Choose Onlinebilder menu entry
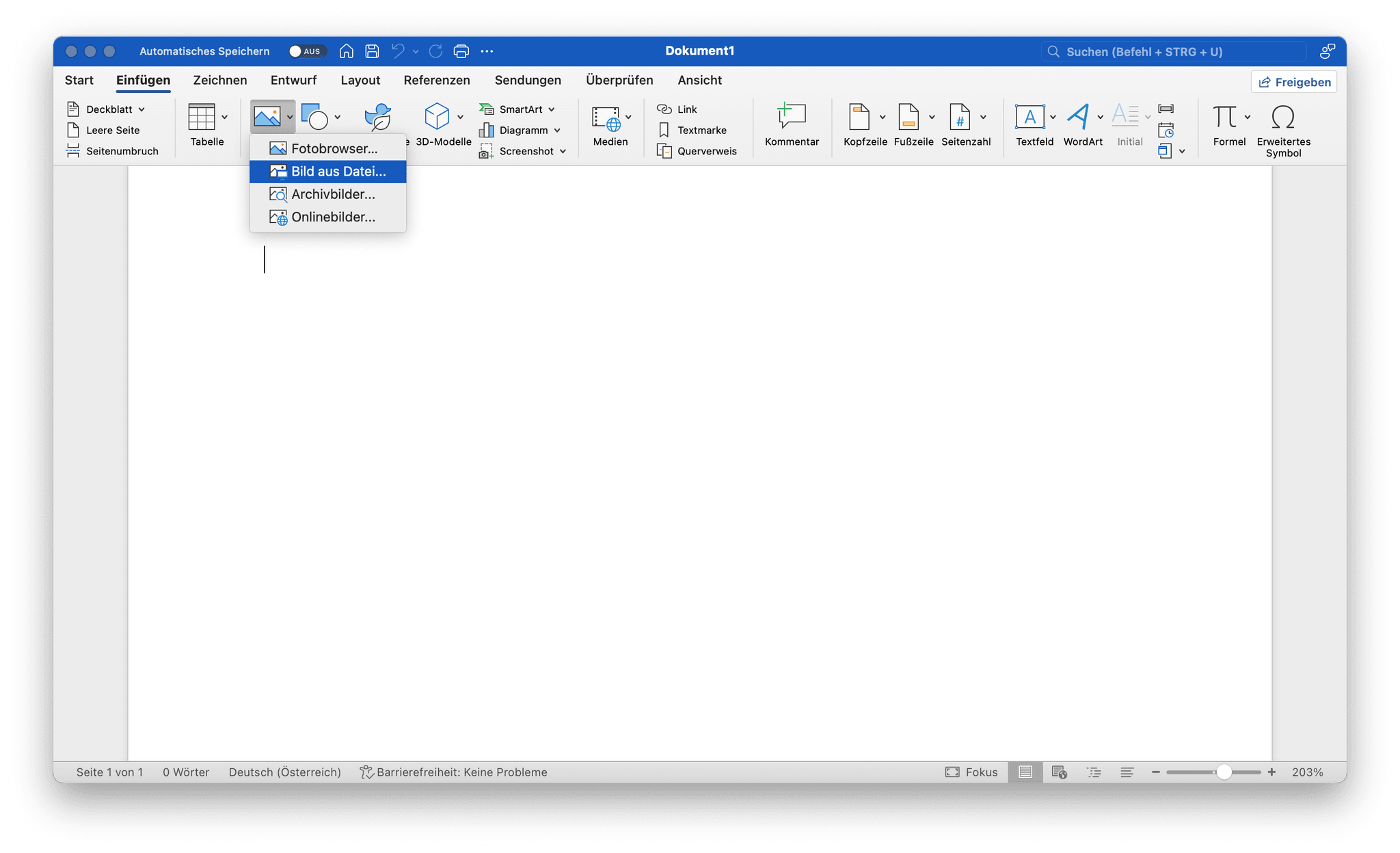This screenshot has height=853, width=1400. pos(328,217)
